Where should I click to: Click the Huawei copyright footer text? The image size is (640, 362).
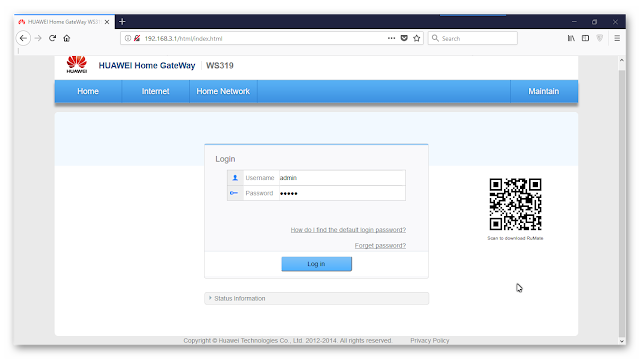[x=288, y=340]
